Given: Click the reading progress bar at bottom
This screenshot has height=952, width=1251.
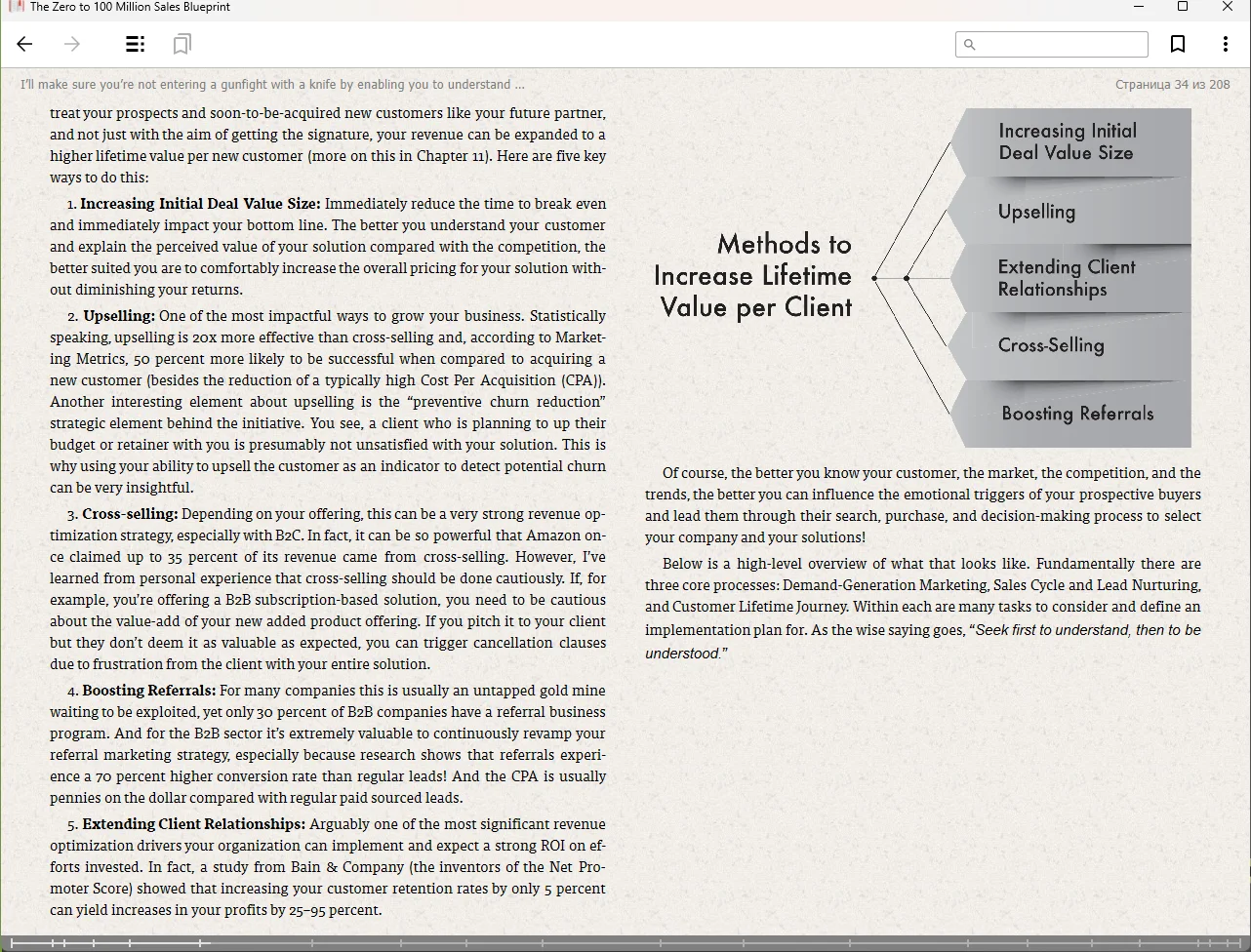Looking at the screenshot, I should (625, 943).
